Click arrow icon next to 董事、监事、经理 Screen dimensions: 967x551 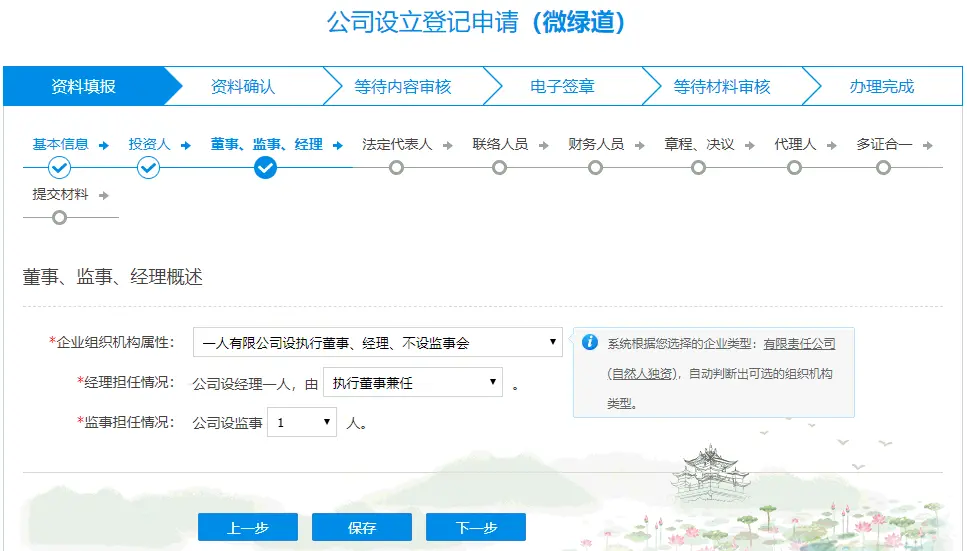pos(337,145)
